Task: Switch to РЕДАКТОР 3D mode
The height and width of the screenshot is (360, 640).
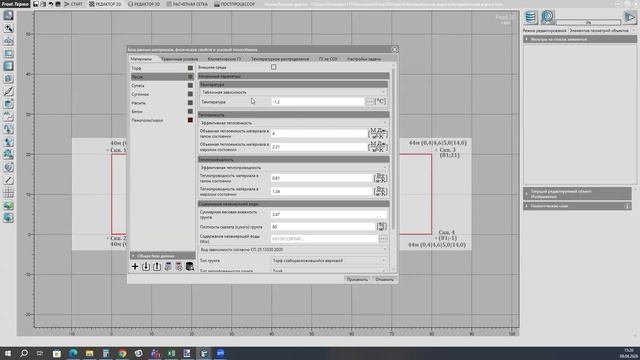Action: tap(144, 4)
